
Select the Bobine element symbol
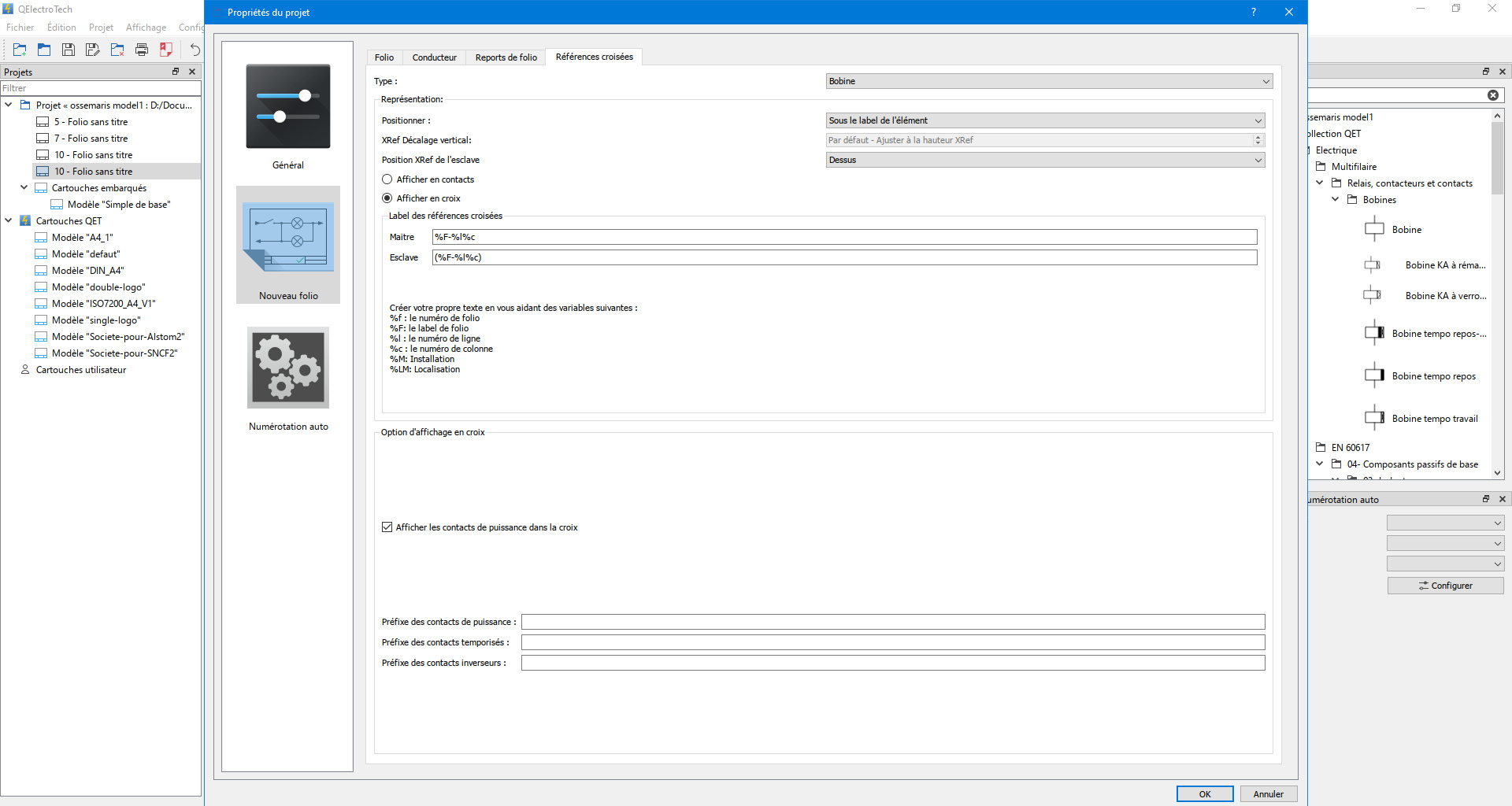(x=1374, y=230)
